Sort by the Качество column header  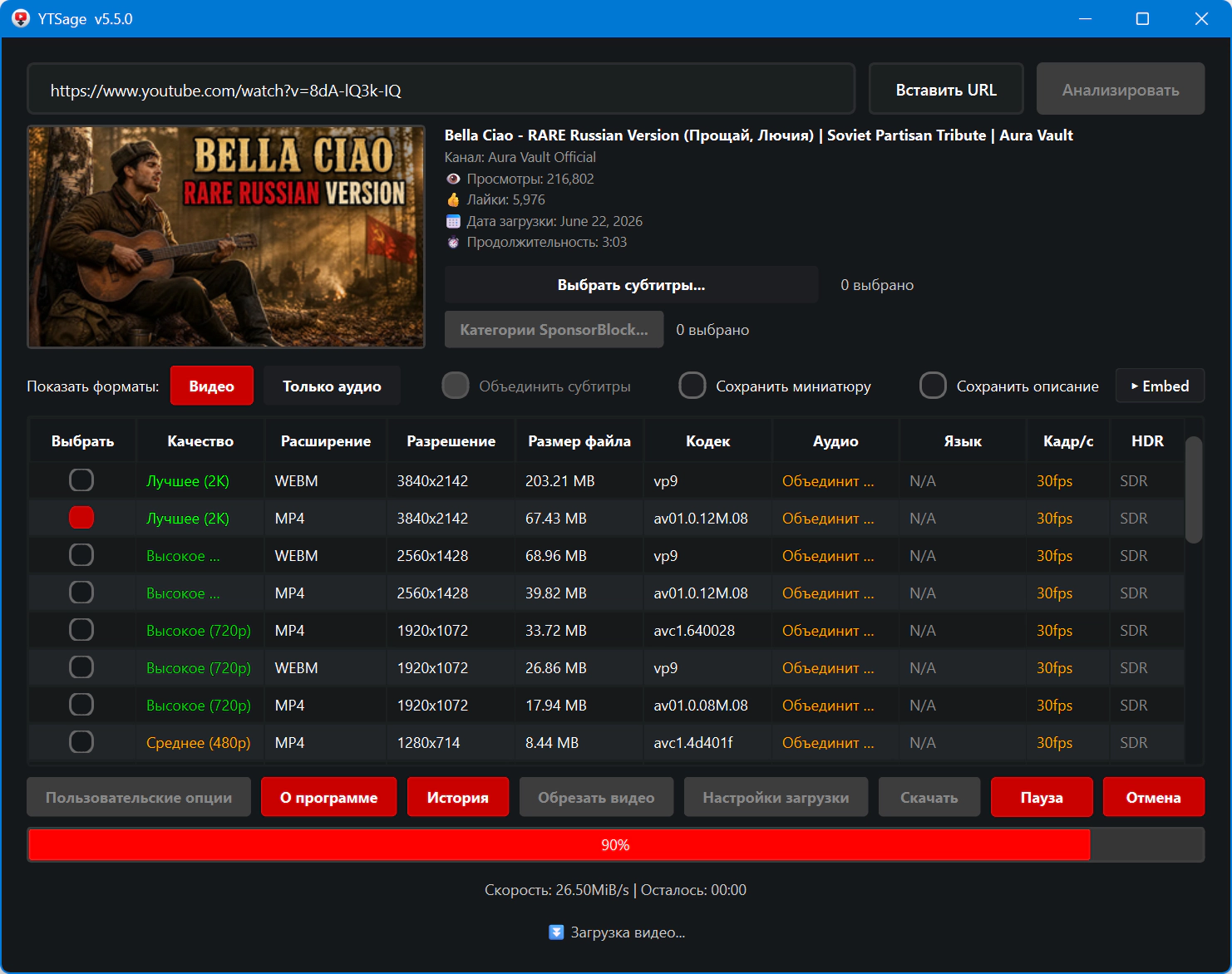[200, 441]
